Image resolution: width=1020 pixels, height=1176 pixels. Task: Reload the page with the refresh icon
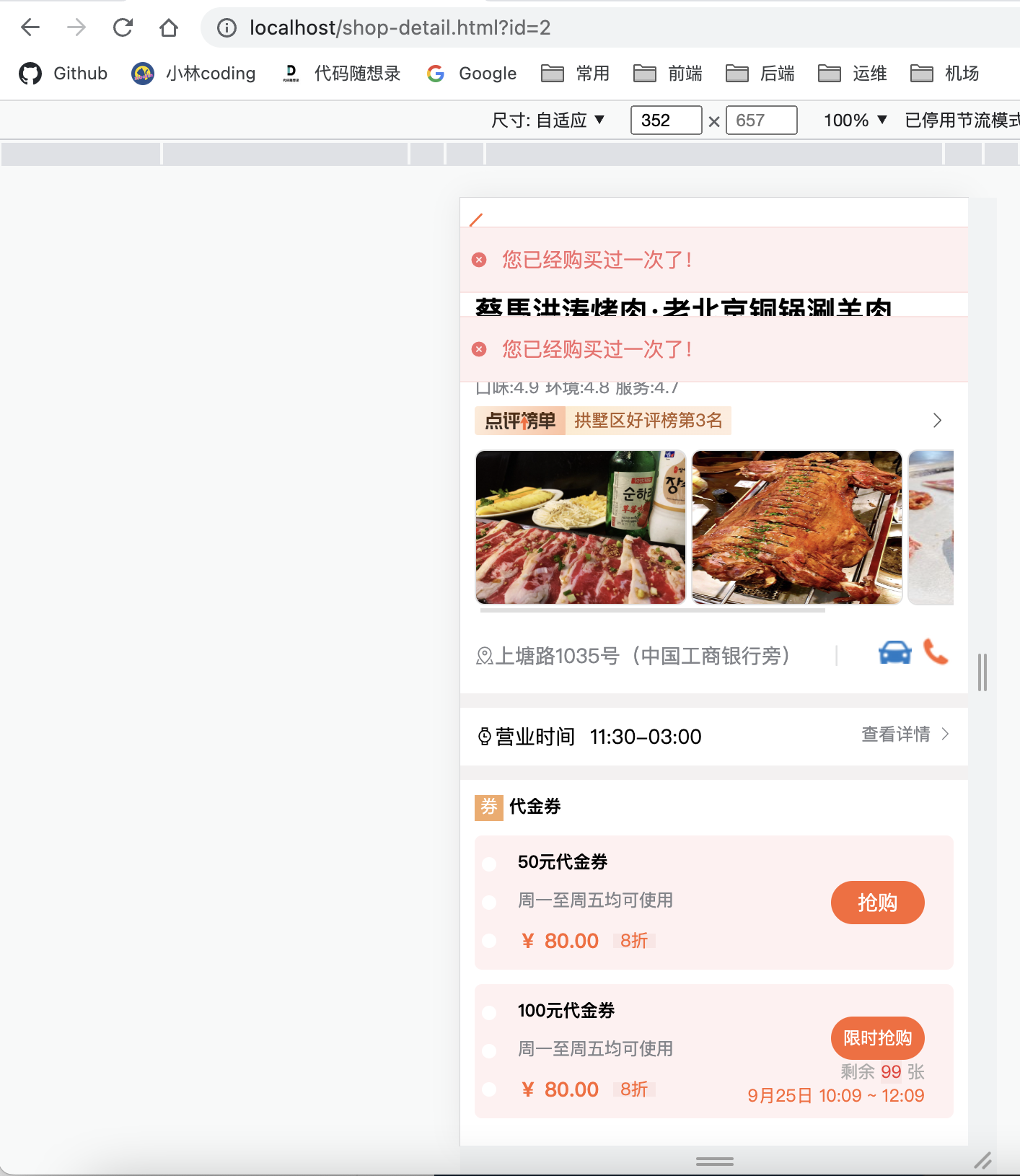(x=123, y=27)
